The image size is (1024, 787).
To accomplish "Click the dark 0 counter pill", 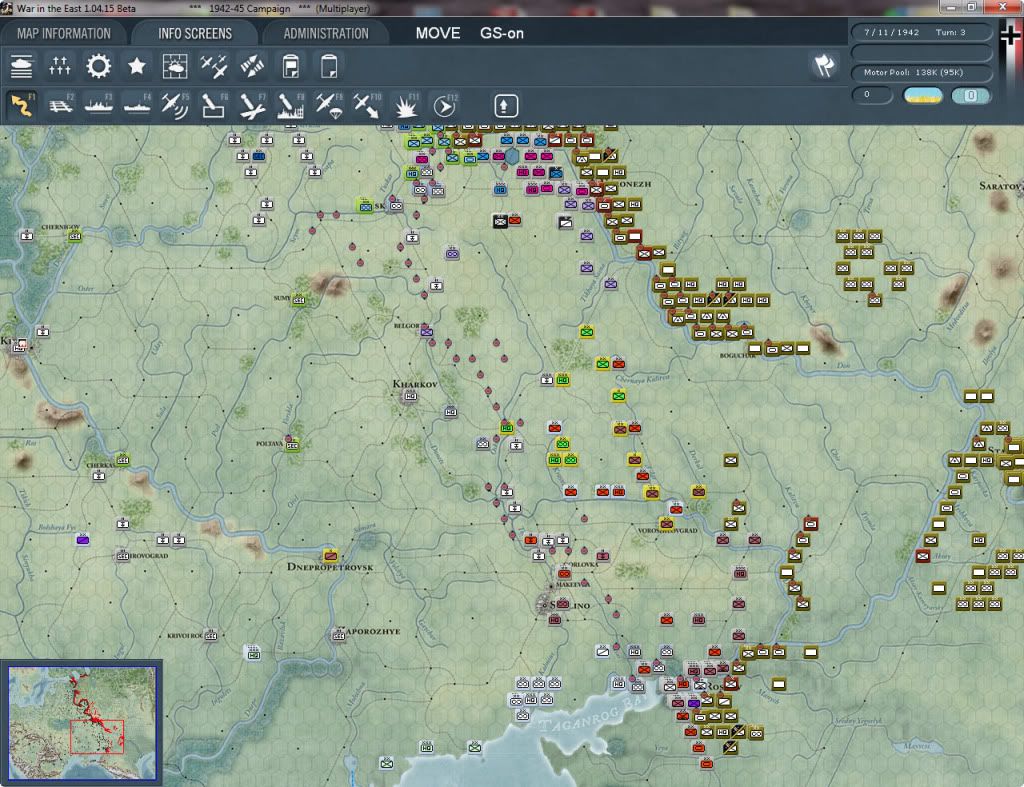I will pyautogui.click(x=871, y=95).
